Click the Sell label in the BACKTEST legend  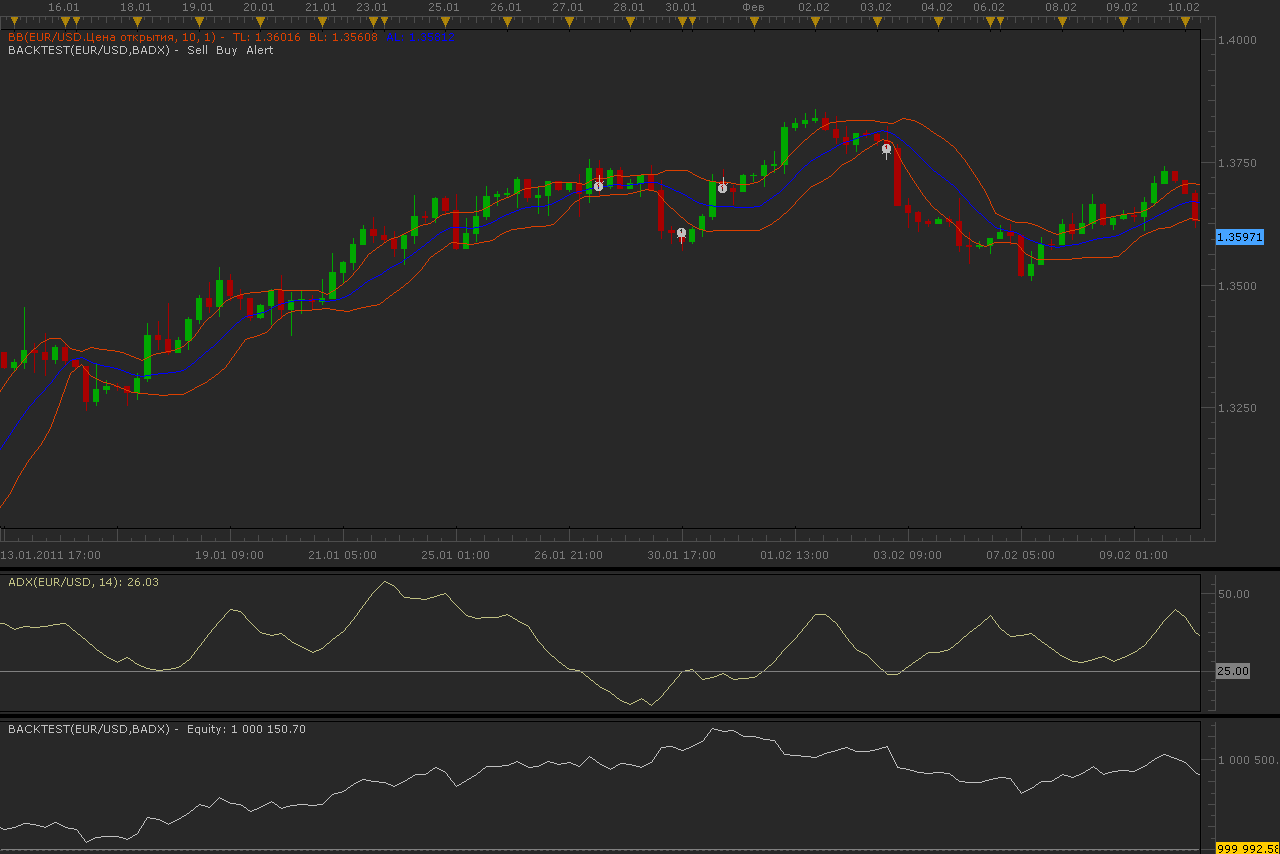(x=197, y=50)
